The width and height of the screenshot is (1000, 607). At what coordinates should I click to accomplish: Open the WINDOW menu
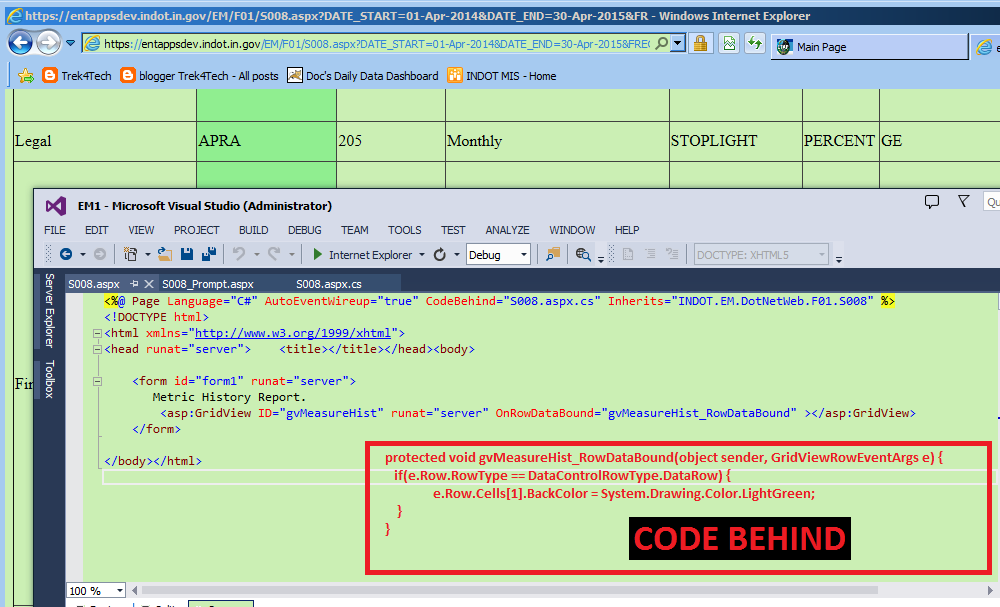[572, 230]
